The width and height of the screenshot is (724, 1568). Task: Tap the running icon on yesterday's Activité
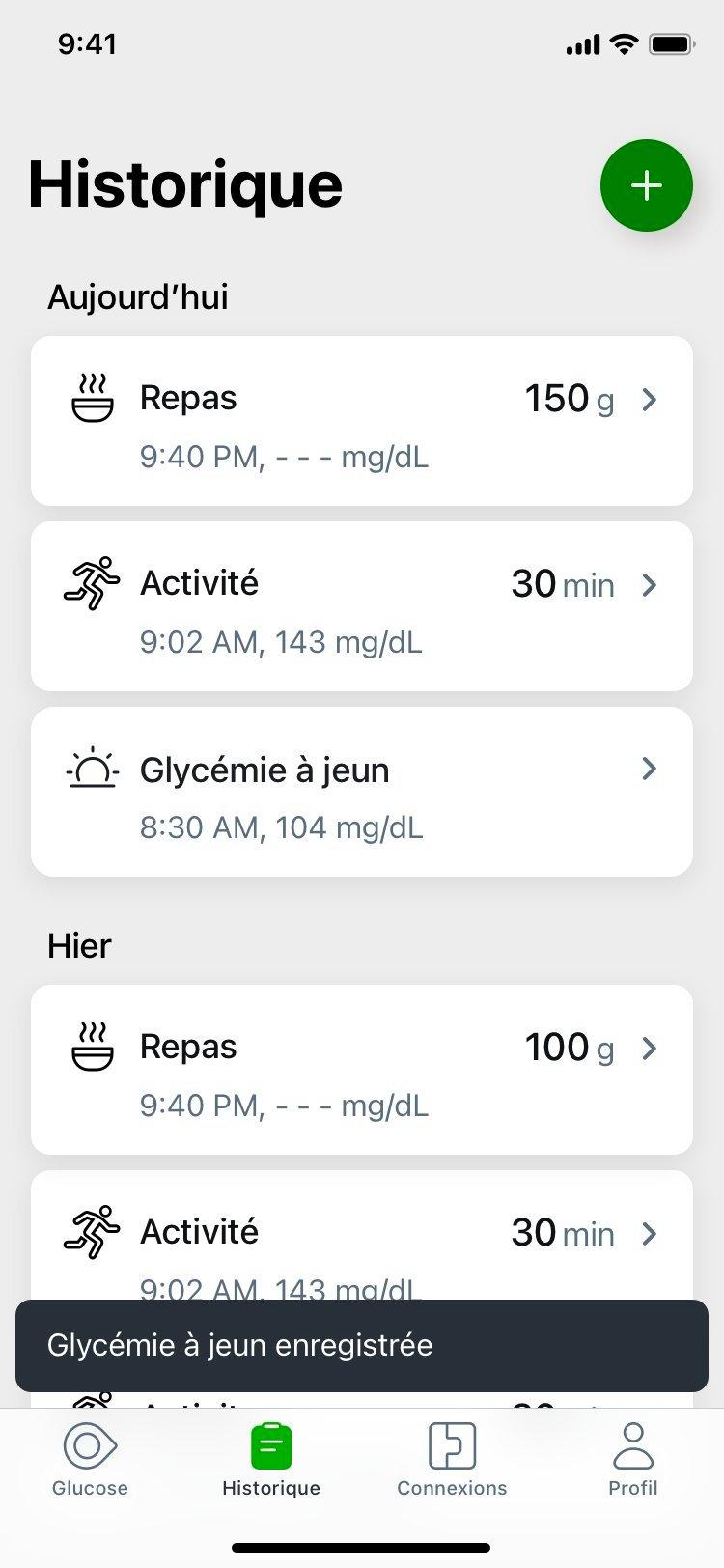93,1232
